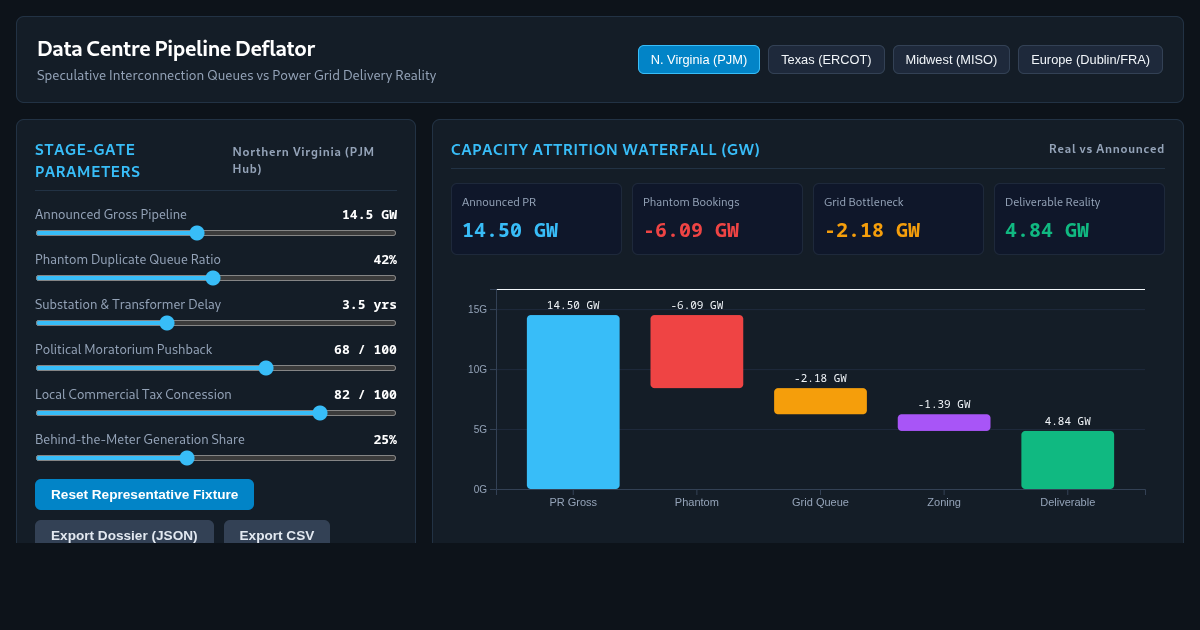
Task: Choose the Europe (Dublin/FRA) region
Action: pos(1090,59)
